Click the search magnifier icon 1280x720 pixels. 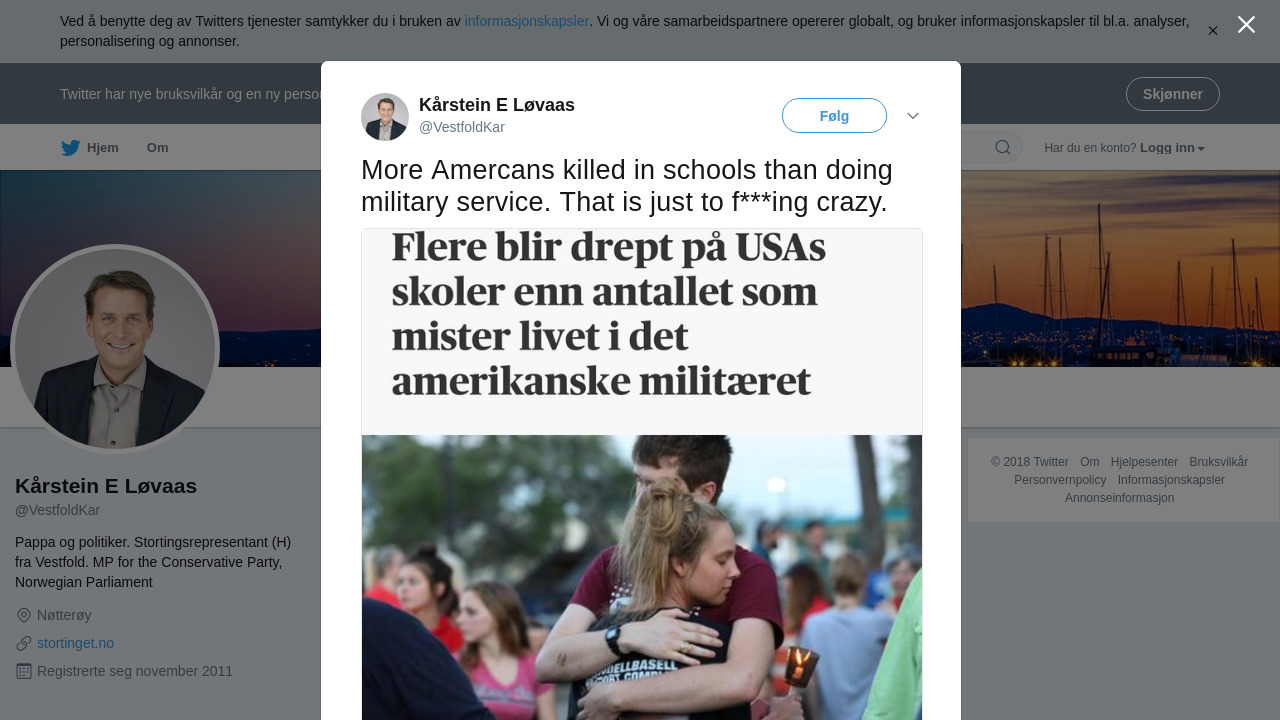click(x=1003, y=148)
